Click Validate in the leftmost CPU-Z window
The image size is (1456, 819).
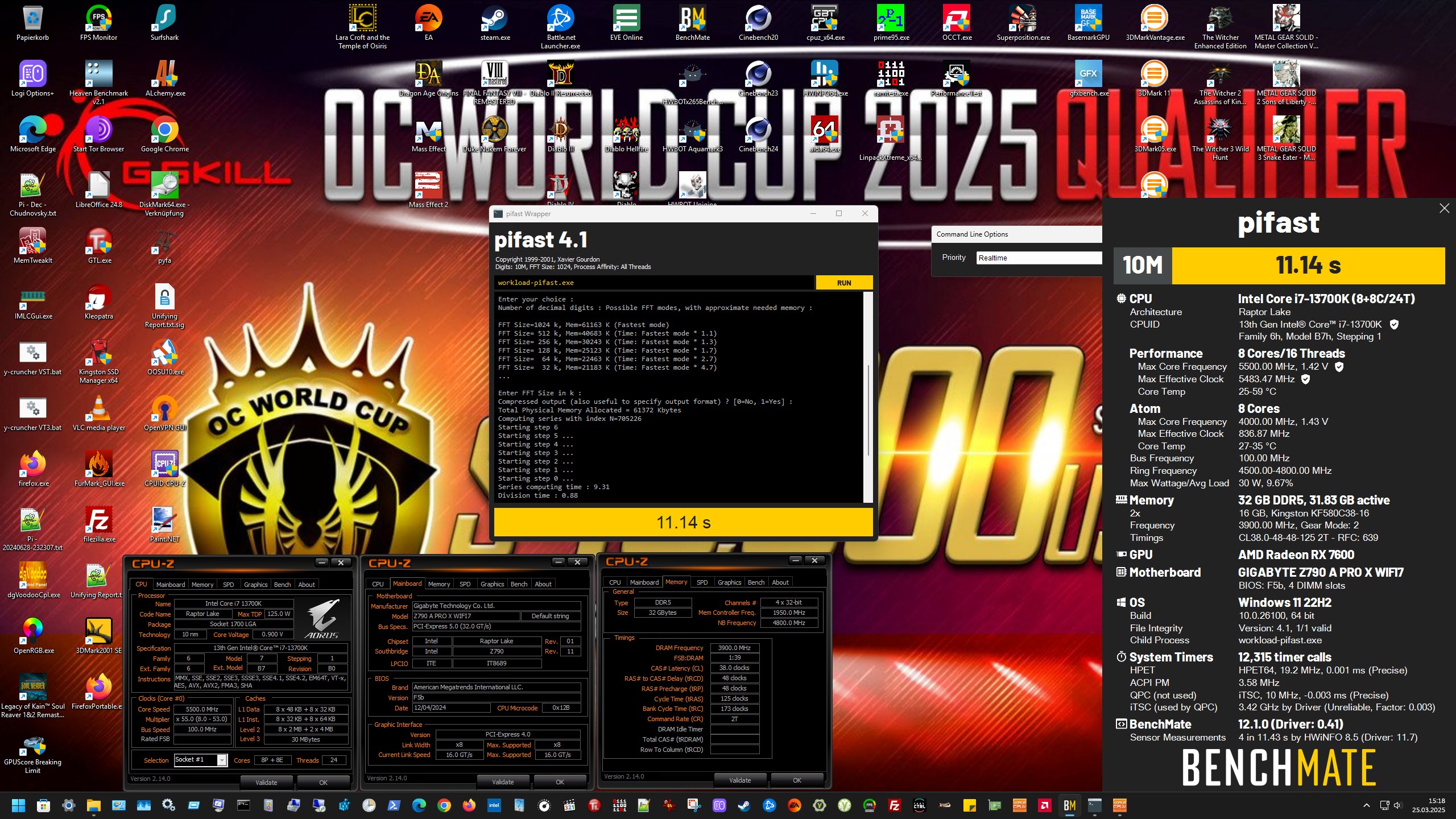pos(266,783)
